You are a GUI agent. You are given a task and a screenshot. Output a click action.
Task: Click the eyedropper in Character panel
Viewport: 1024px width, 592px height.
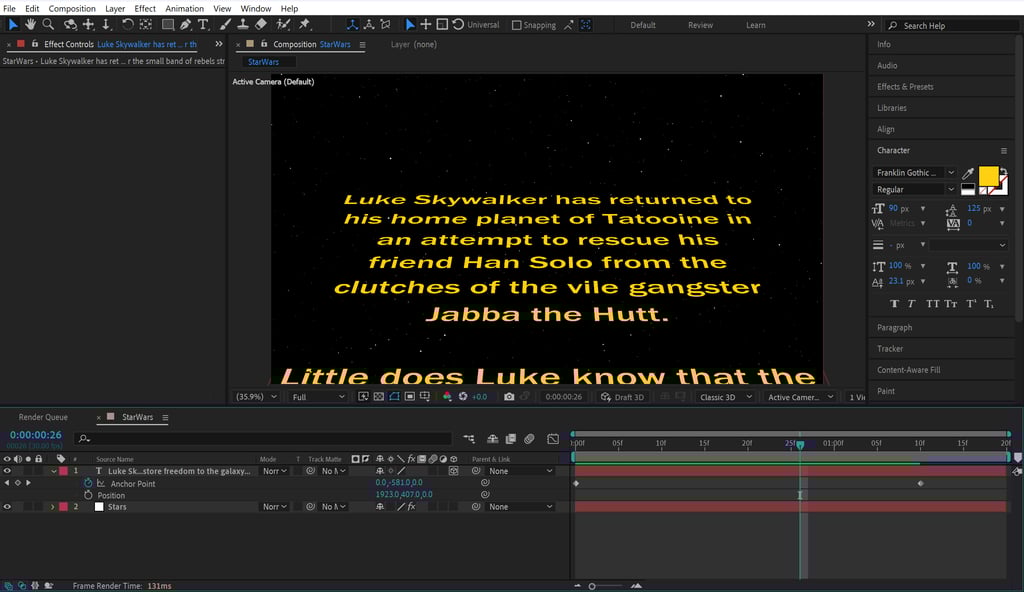[x=968, y=173]
